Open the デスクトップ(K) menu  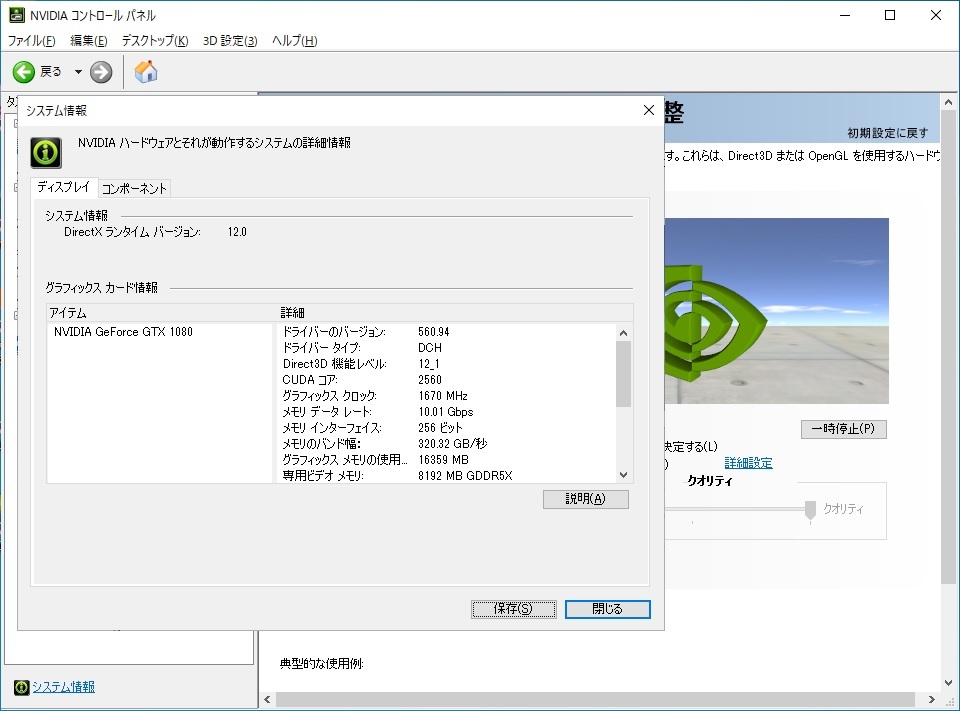pos(155,40)
